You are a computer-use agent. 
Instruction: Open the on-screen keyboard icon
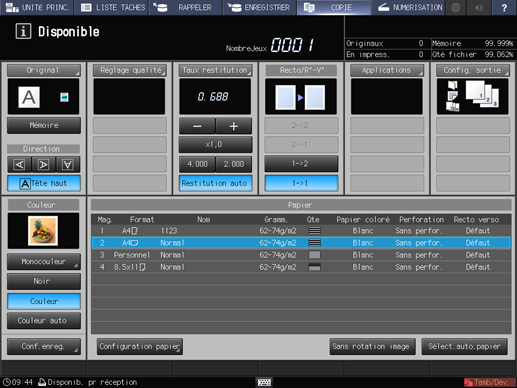[x=264, y=382]
